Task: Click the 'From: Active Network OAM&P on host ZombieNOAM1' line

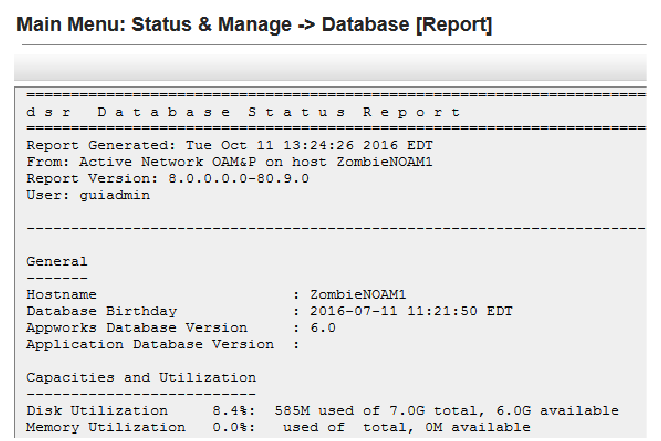Action: 229,162
